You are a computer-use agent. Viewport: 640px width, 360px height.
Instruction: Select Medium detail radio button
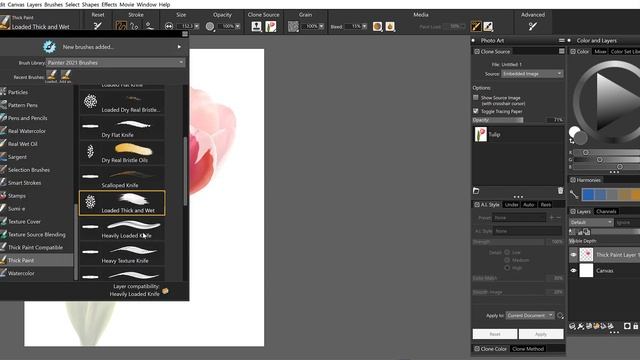(x=507, y=260)
